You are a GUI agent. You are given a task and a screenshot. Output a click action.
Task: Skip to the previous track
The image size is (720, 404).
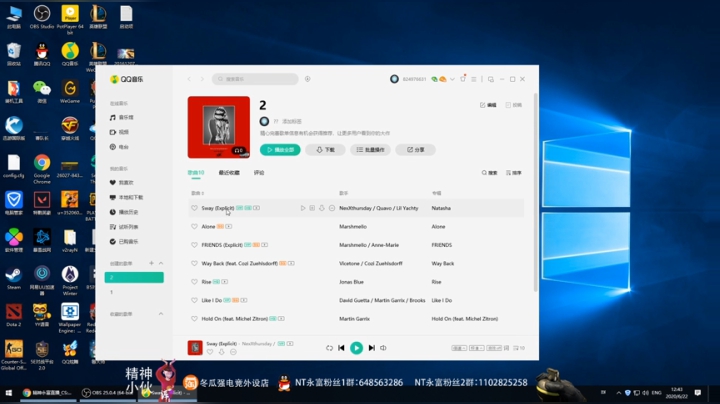[341, 348]
